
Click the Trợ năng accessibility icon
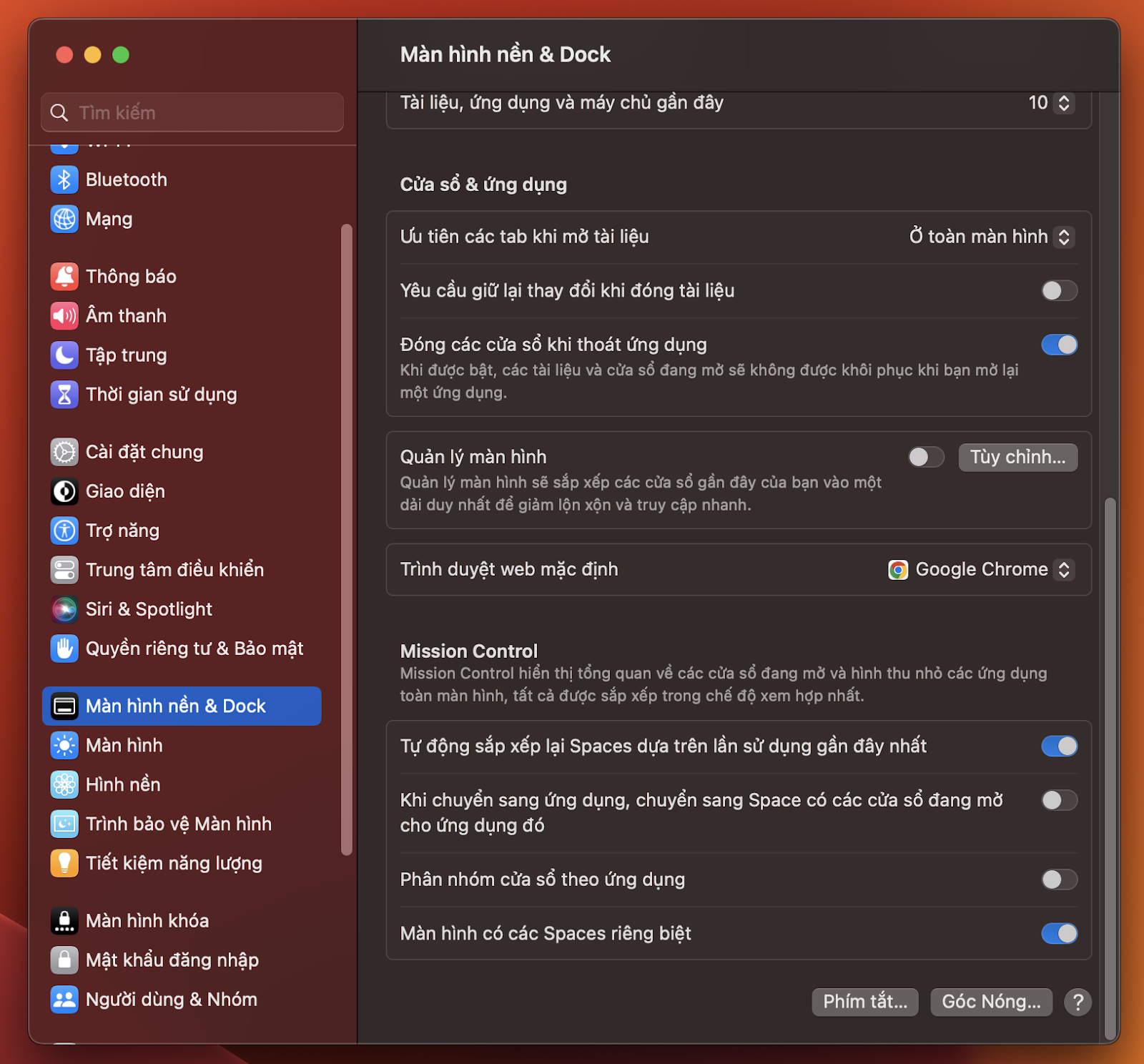coord(64,531)
